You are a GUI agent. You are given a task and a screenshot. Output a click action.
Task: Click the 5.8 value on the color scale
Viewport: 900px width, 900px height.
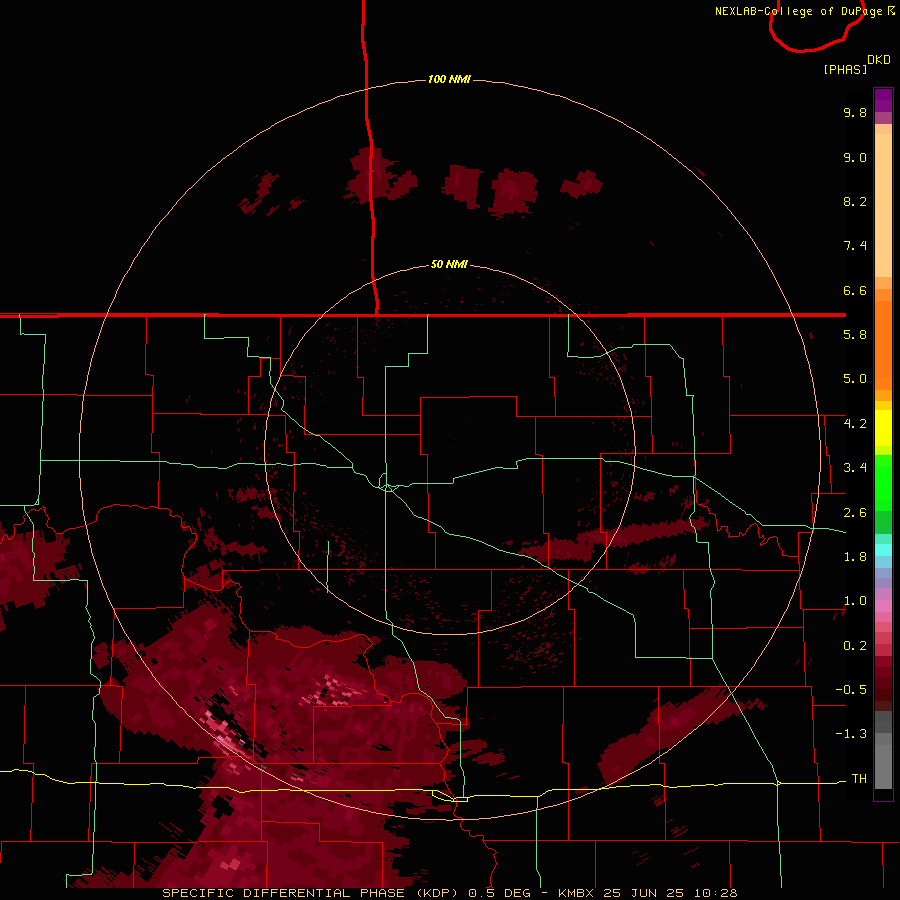(x=855, y=335)
